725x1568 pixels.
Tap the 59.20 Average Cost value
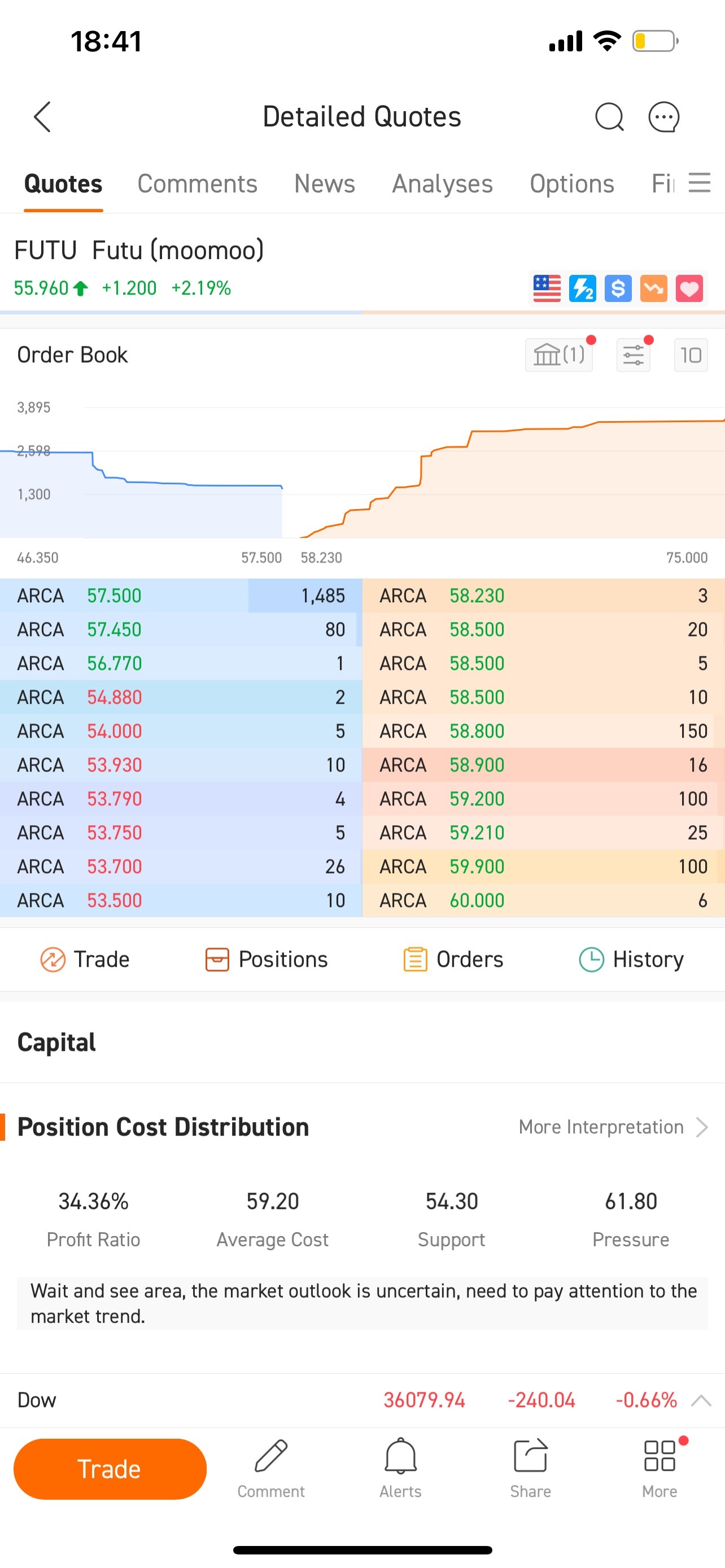[x=273, y=1201]
